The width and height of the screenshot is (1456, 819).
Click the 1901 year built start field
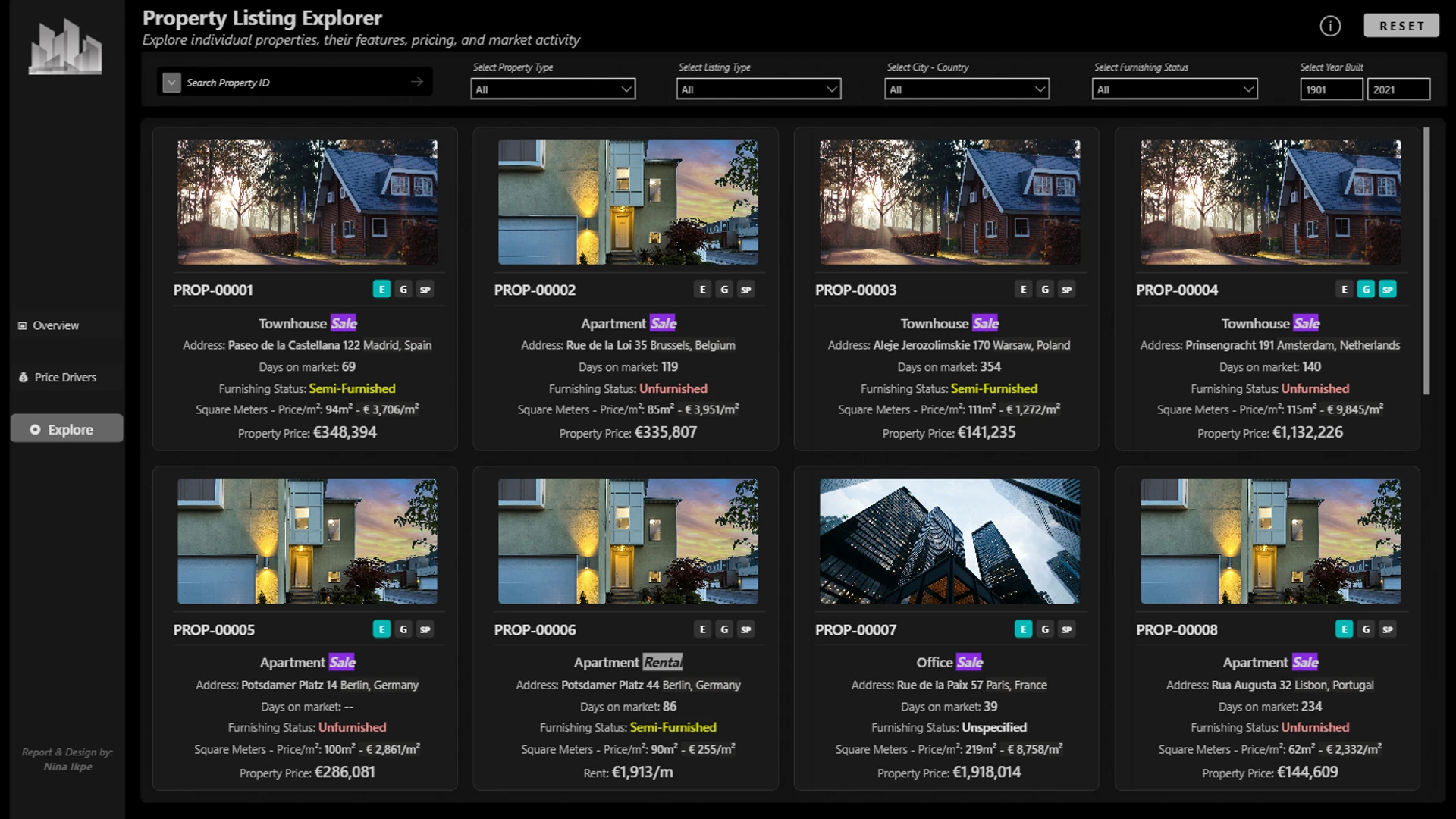click(x=1330, y=89)
